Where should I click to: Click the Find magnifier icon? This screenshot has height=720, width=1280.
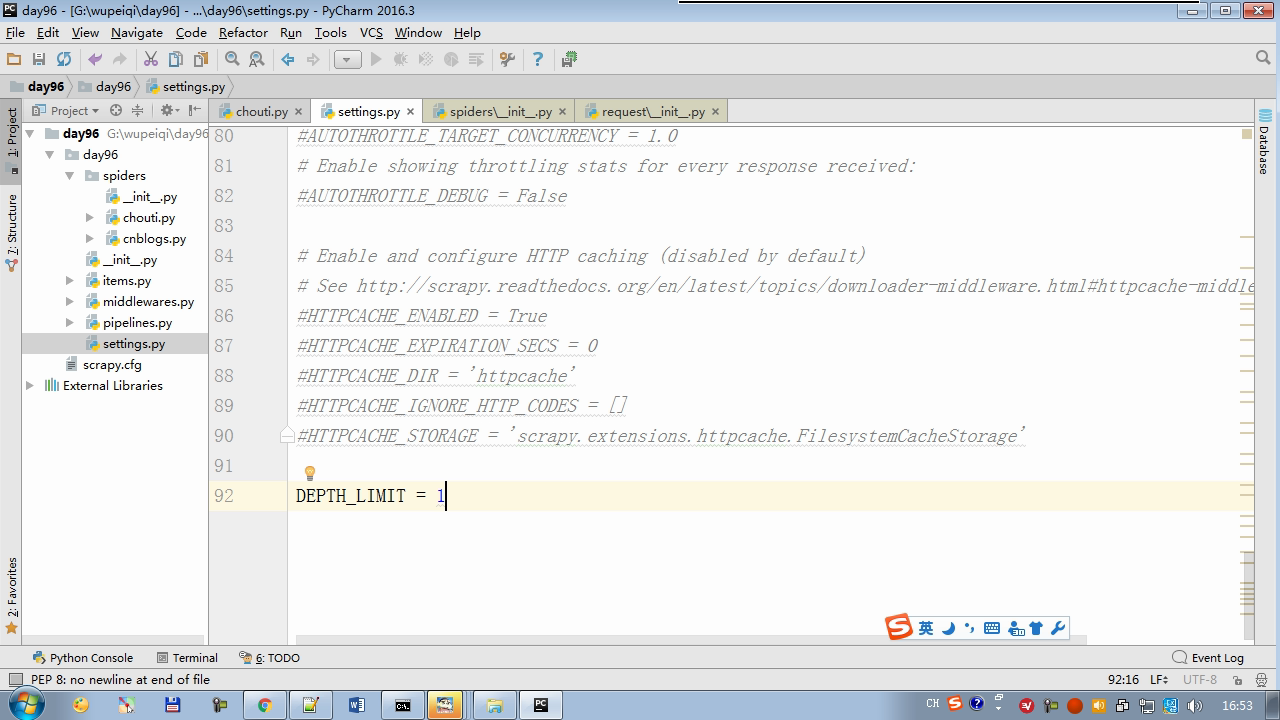click(x=232, y=59)
